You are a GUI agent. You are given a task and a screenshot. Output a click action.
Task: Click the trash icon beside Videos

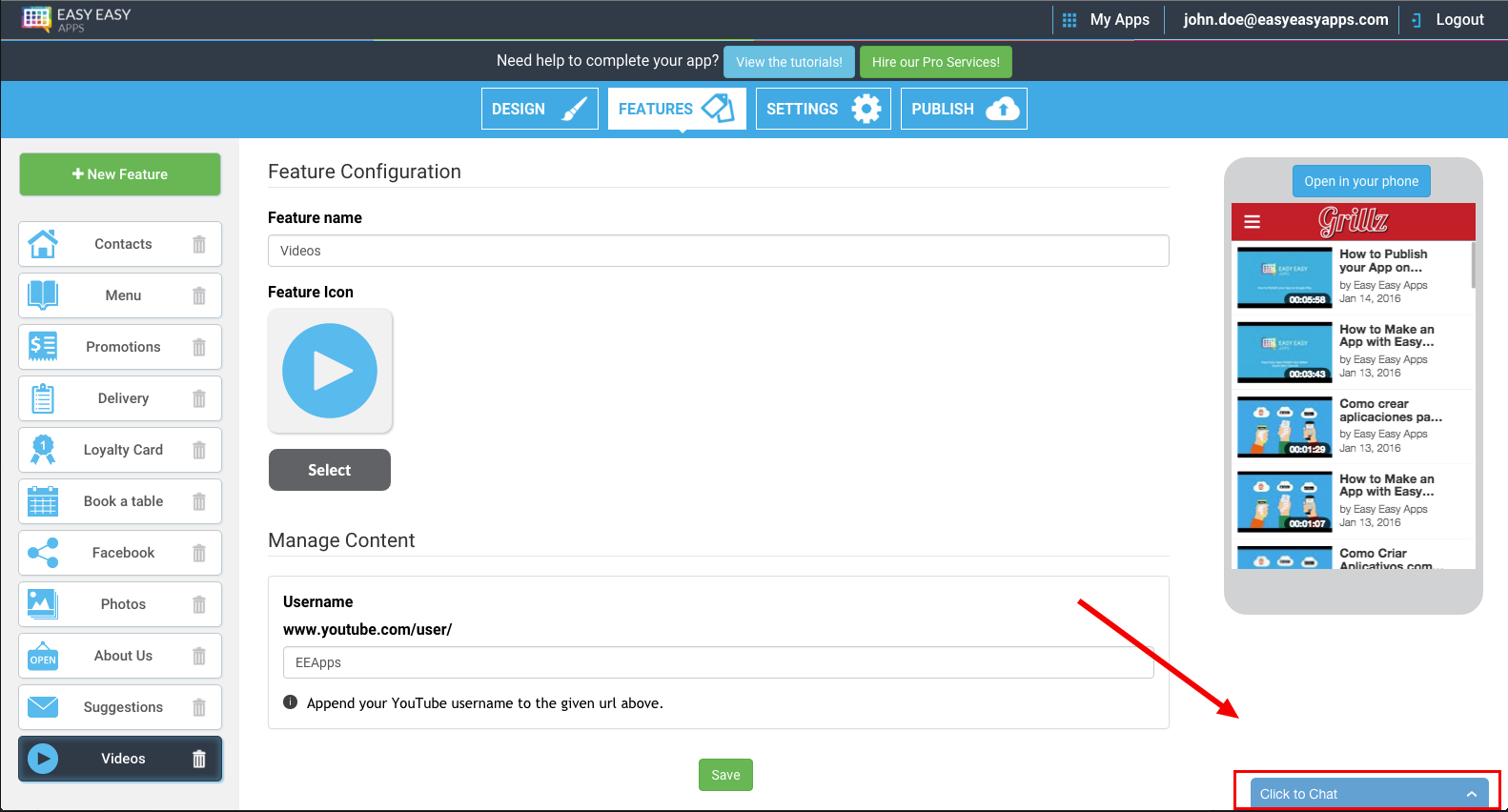199,759
